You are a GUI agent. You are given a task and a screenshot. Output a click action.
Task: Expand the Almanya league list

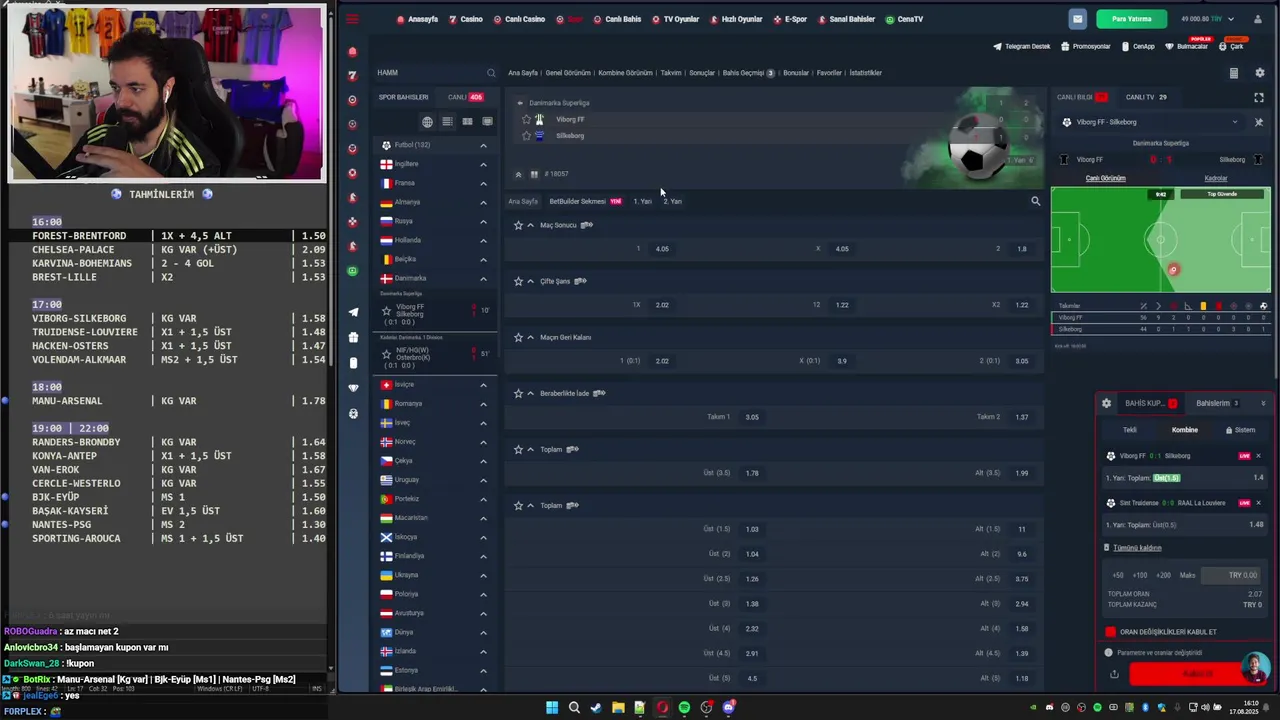483,202
